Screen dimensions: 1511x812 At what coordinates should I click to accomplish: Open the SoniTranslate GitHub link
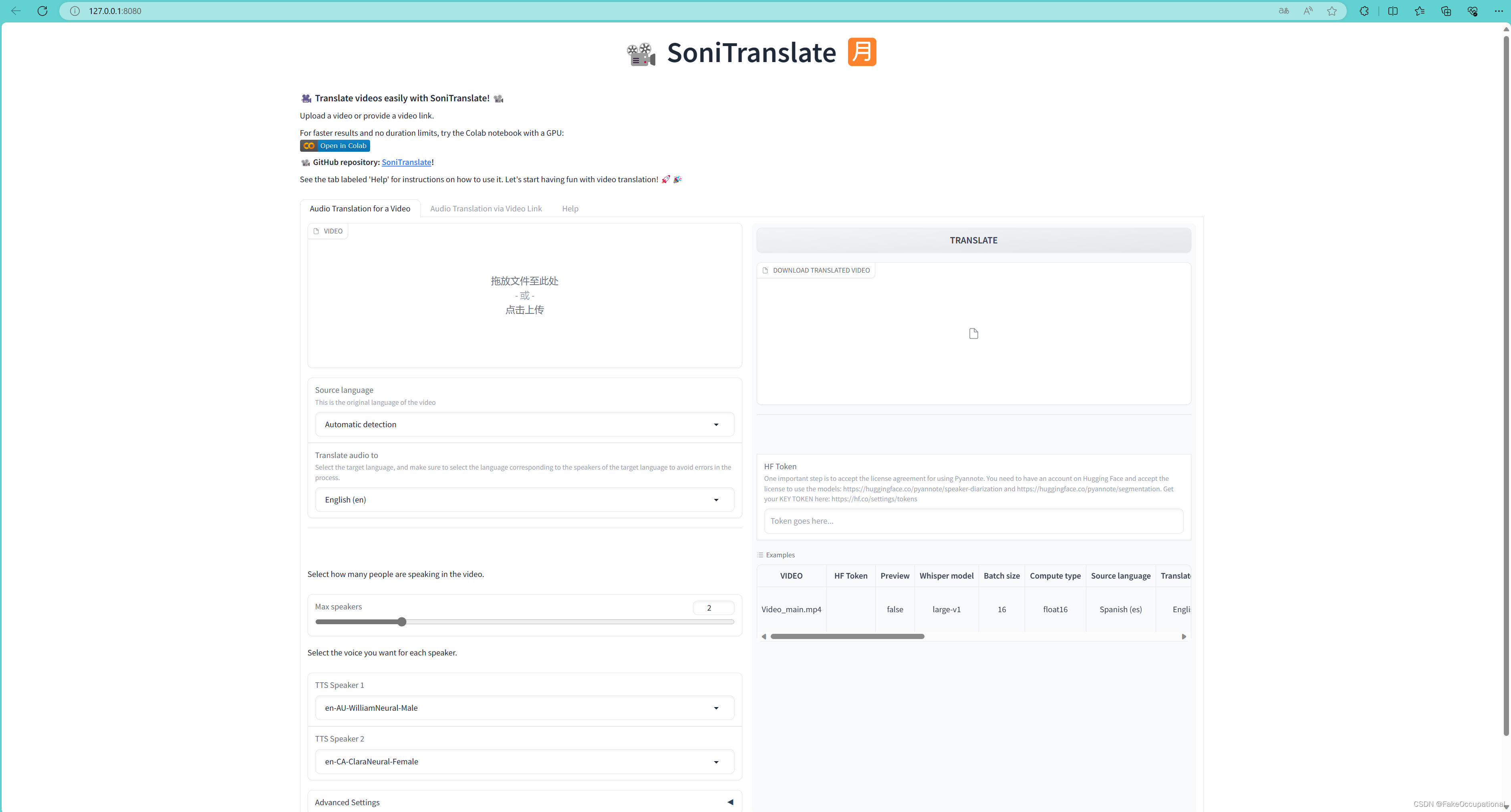click(x=406, y=163)
